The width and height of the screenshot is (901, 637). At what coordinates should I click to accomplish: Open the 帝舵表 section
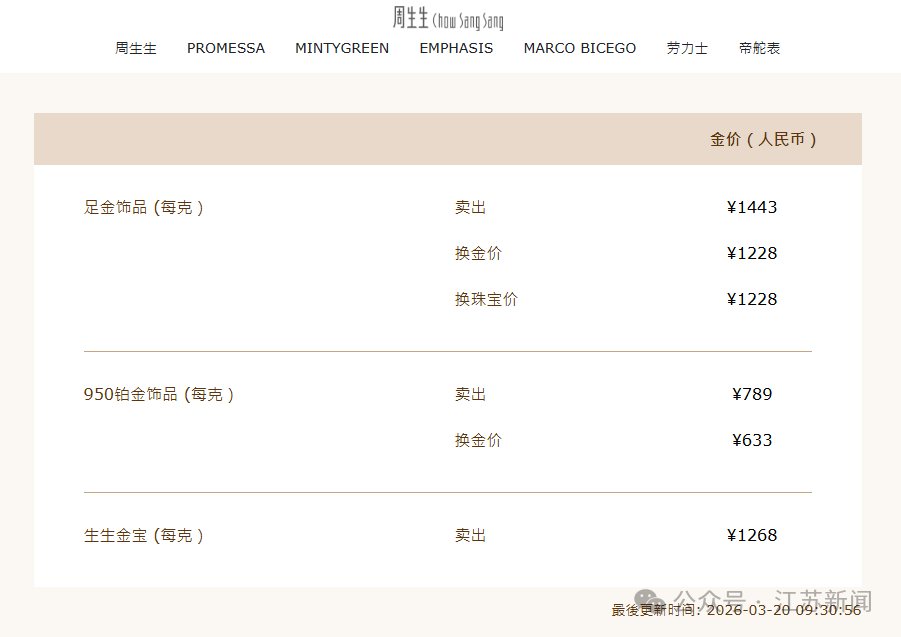(x=759, y=48)
